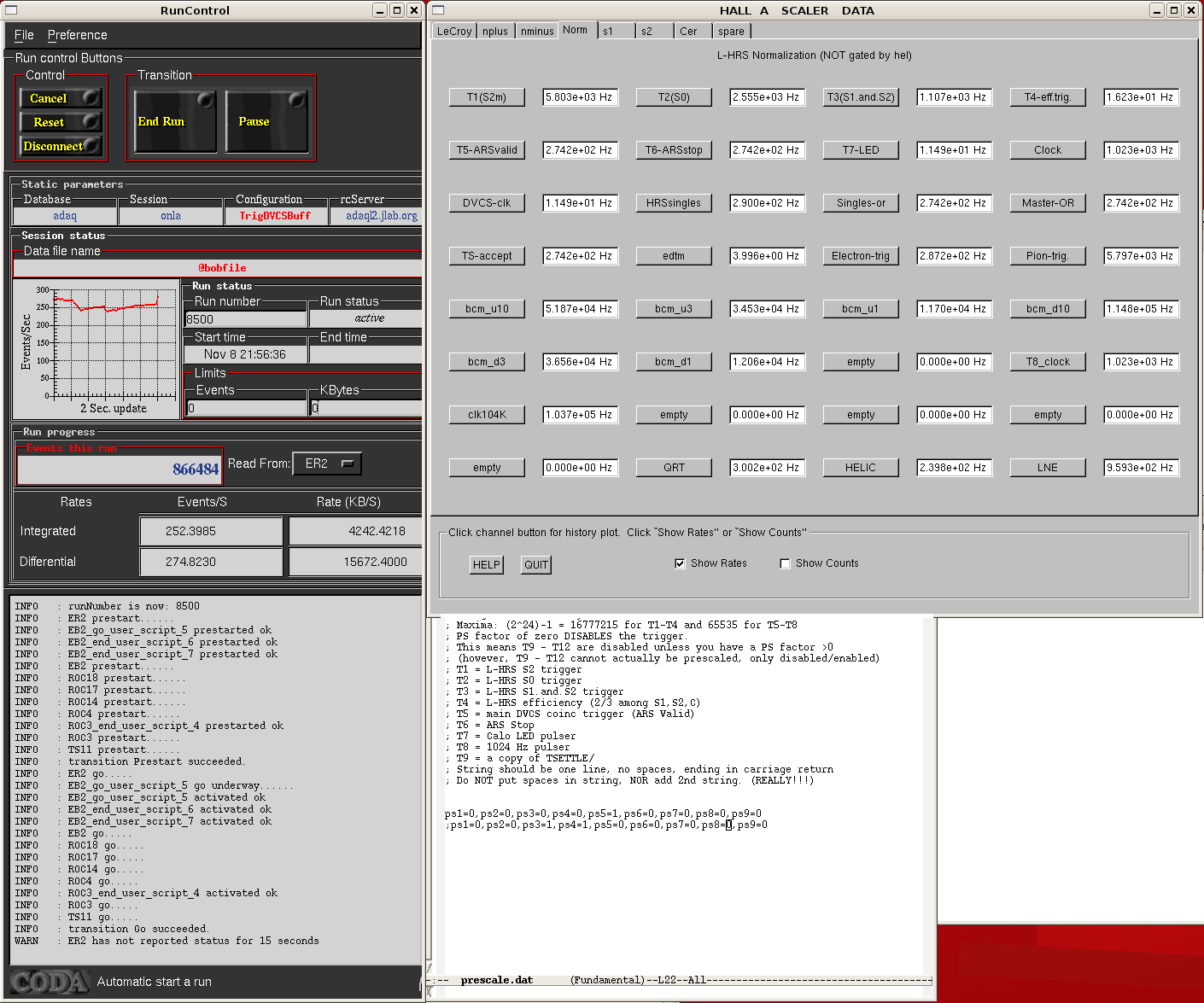1204x1003 pixels.
Task: Open the s1 scaler tab
Action: pos(617,31)
